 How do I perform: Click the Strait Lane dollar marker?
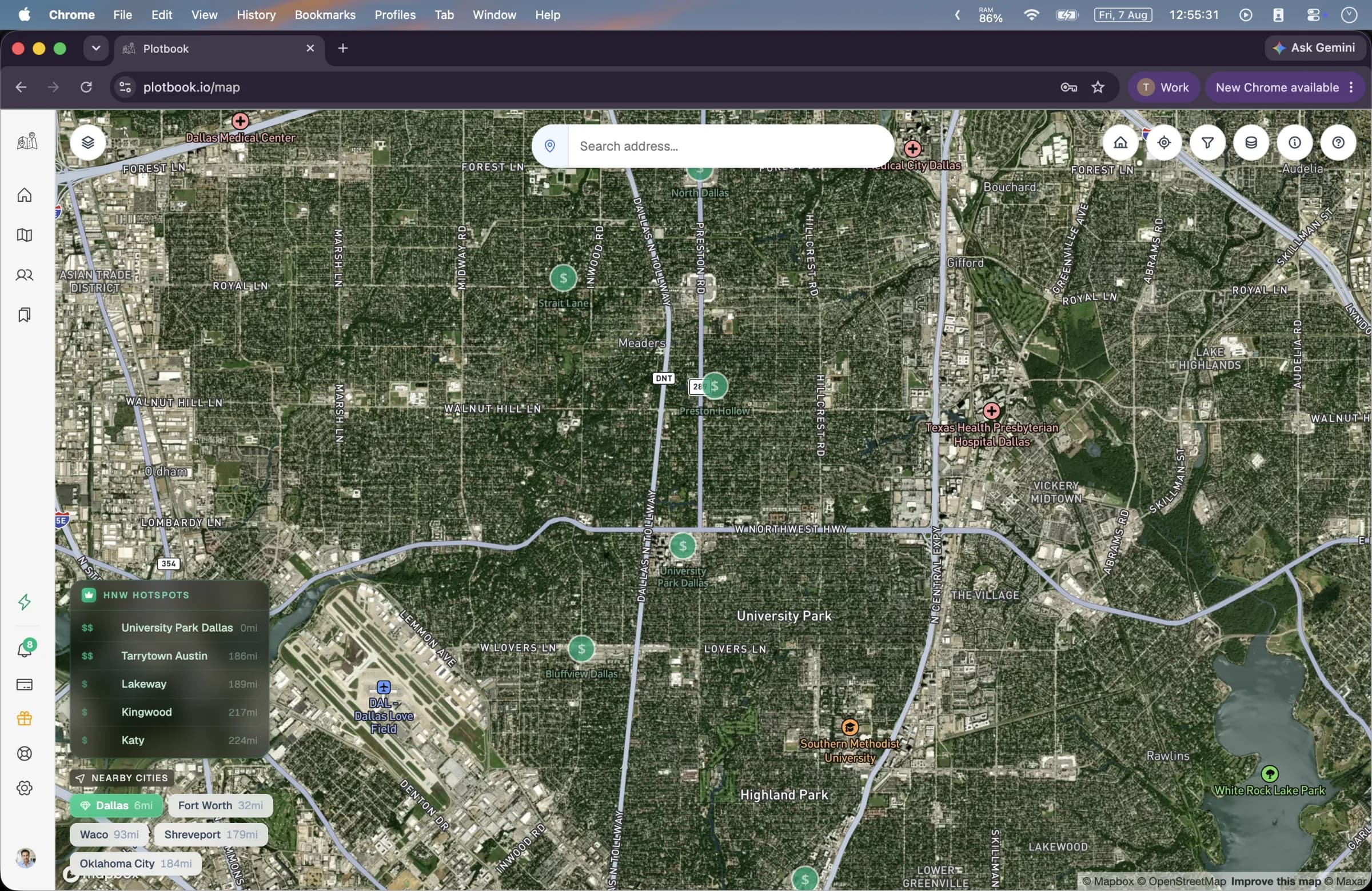point(563,278)
